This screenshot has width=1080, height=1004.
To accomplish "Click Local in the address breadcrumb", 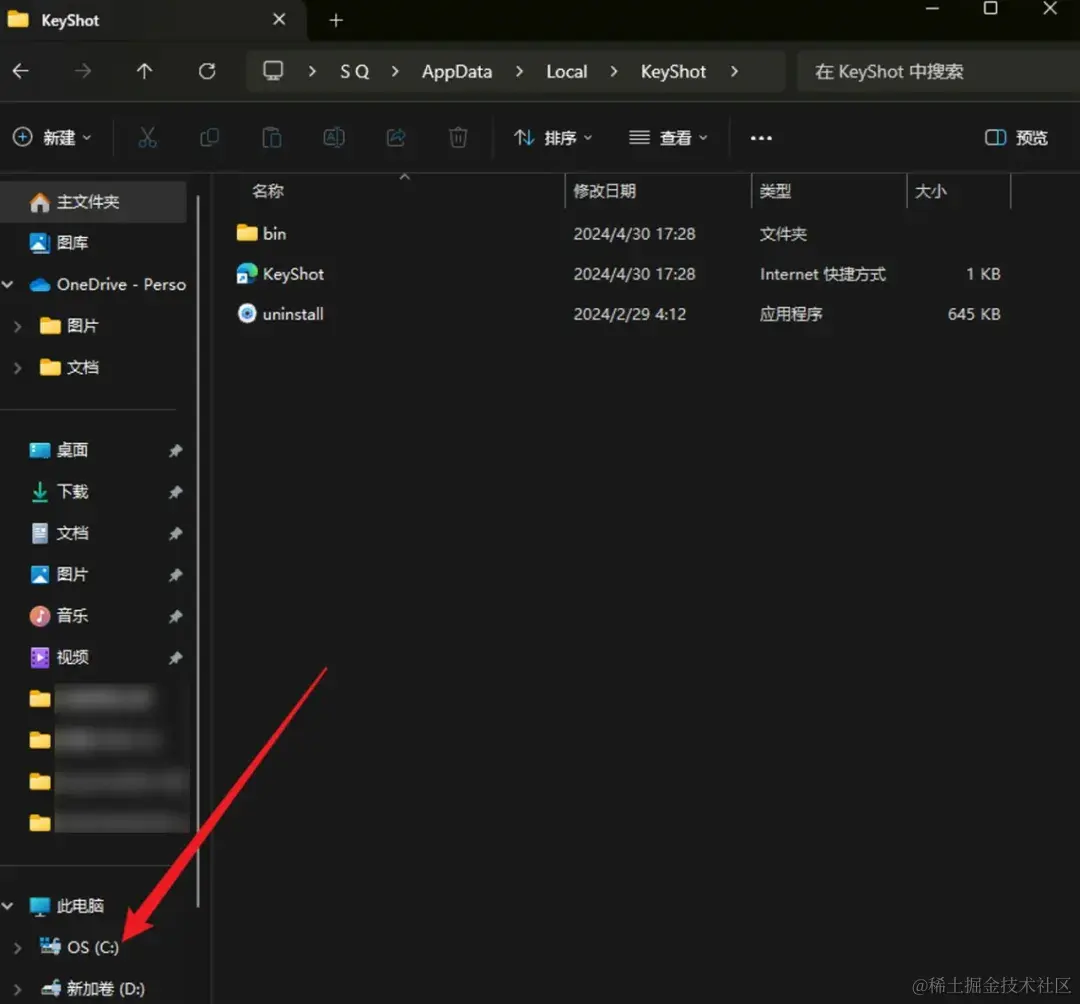I will click(x=567, y=71).
